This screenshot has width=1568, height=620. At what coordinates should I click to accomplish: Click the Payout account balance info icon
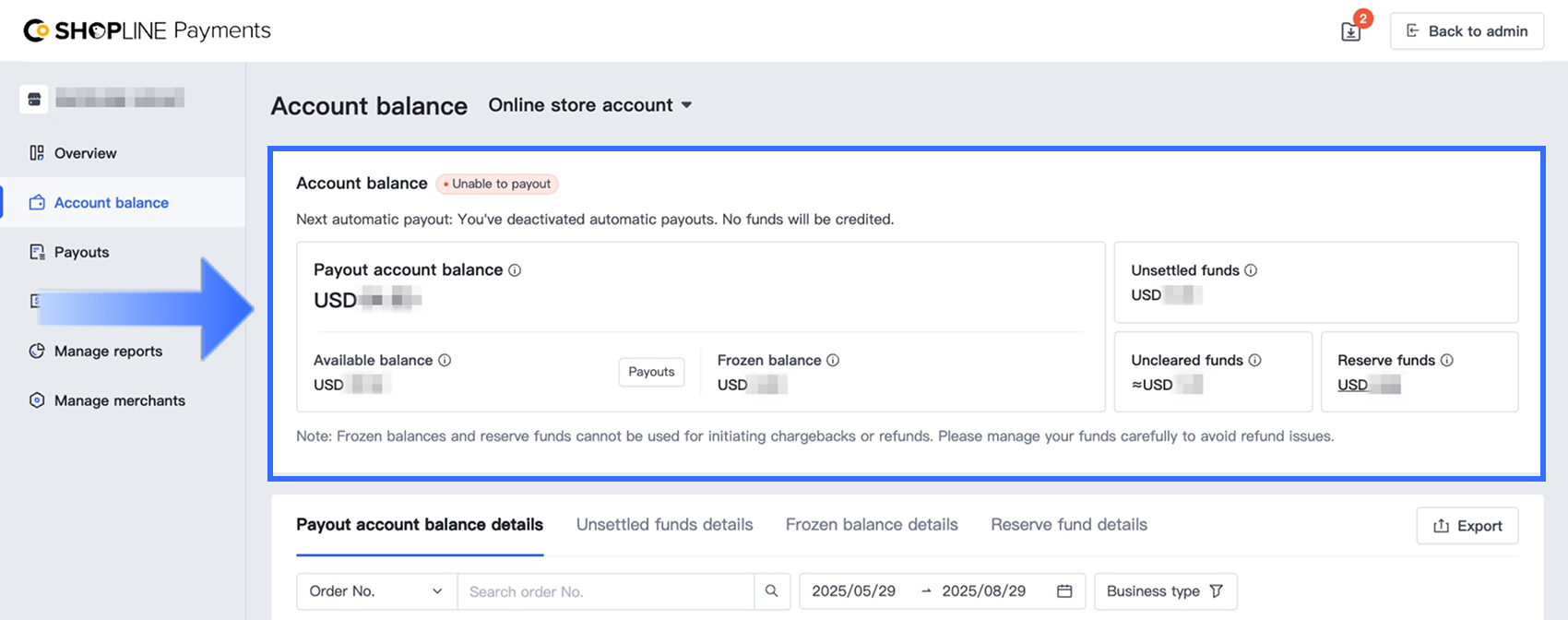coord(515,270)
